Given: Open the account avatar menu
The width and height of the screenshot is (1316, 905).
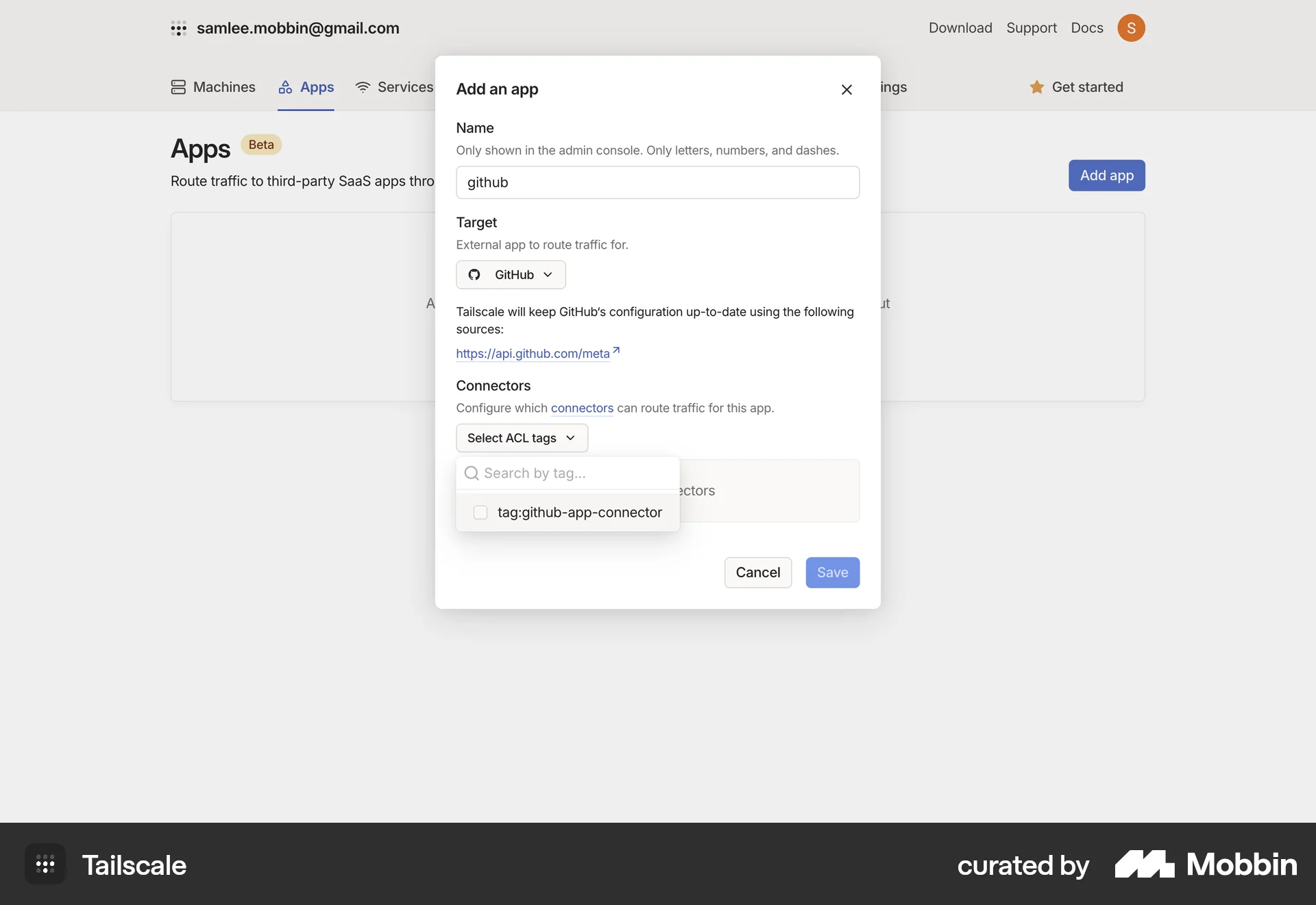Looking at the screenshot, I should (1132, 28).
